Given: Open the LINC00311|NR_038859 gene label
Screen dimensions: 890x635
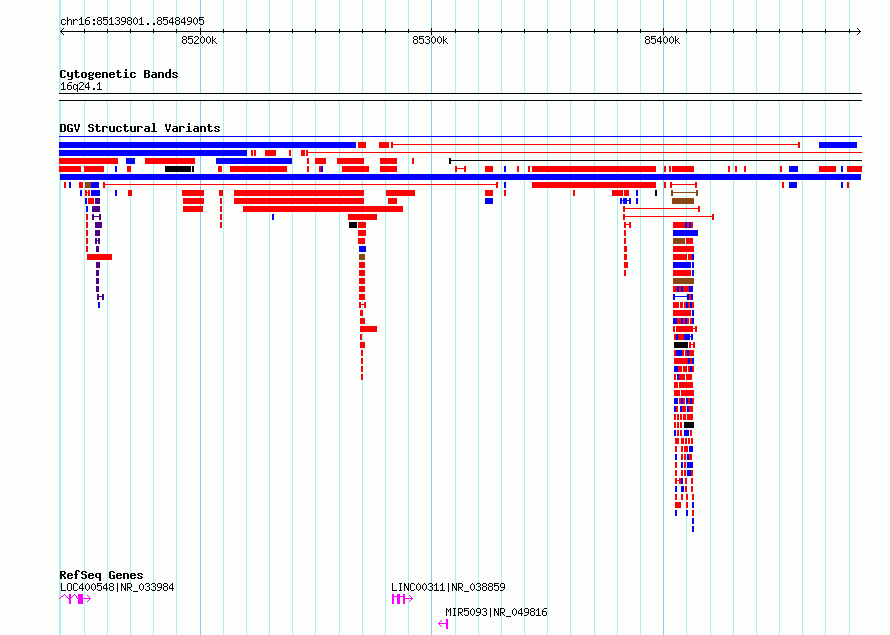Looking at the screenshot, I should pos(448,587).
